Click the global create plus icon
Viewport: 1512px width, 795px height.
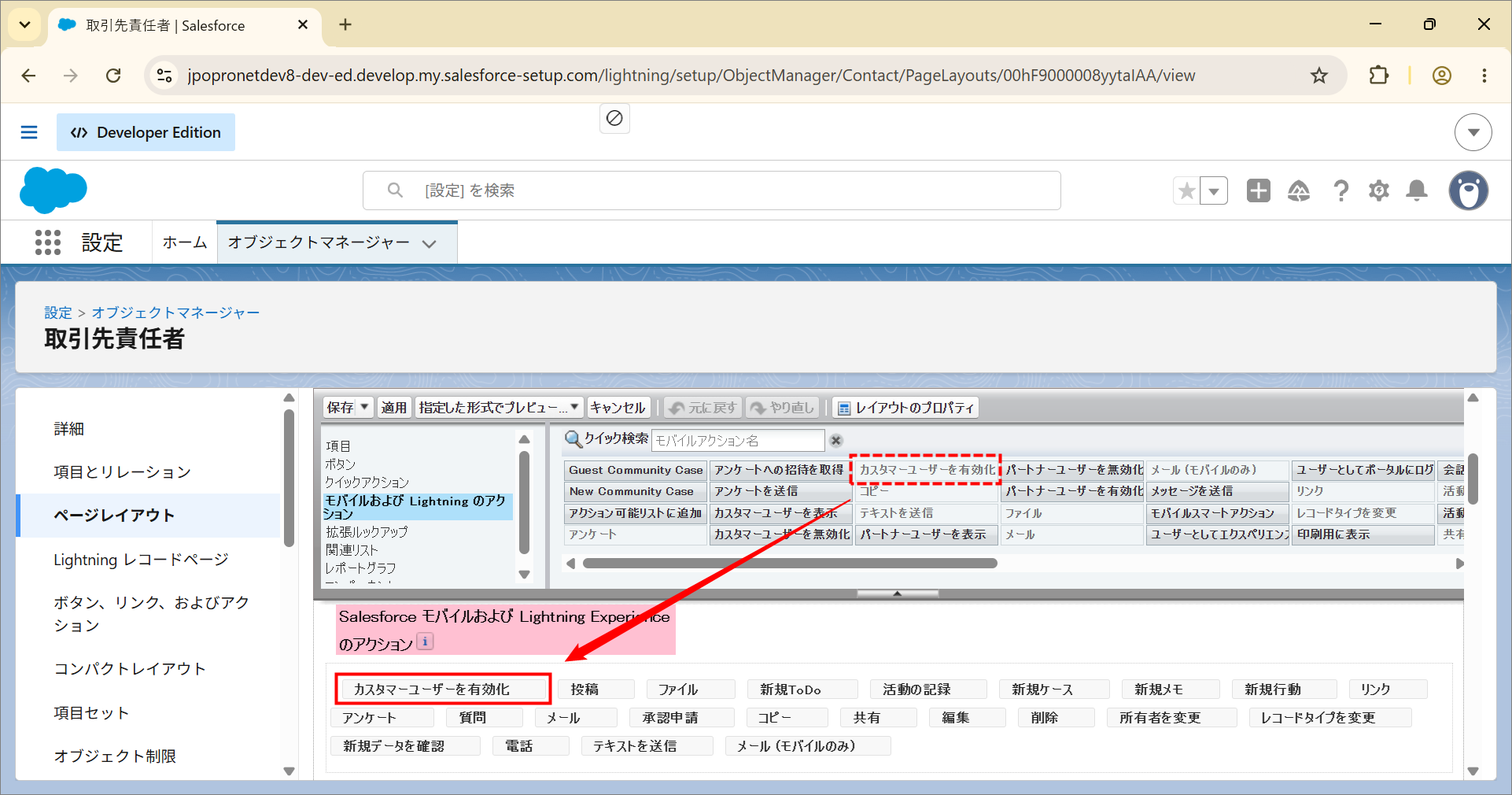point(1259,190)
